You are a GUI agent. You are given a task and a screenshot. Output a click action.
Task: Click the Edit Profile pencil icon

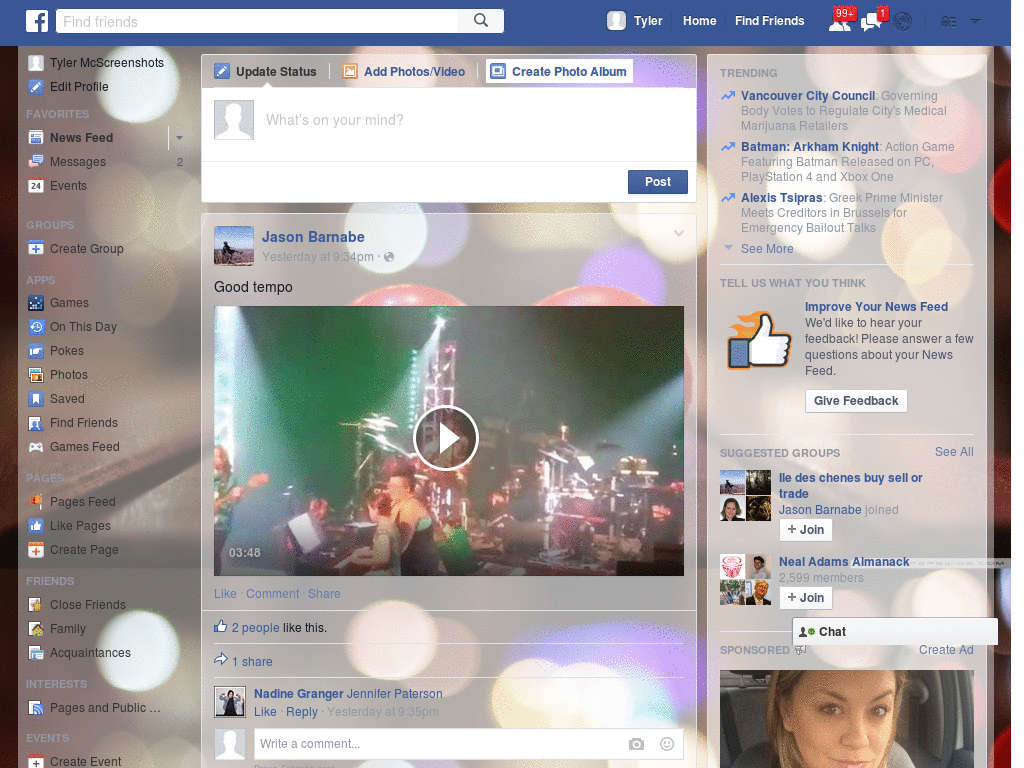pyautogui.click(x=36, y=86)
